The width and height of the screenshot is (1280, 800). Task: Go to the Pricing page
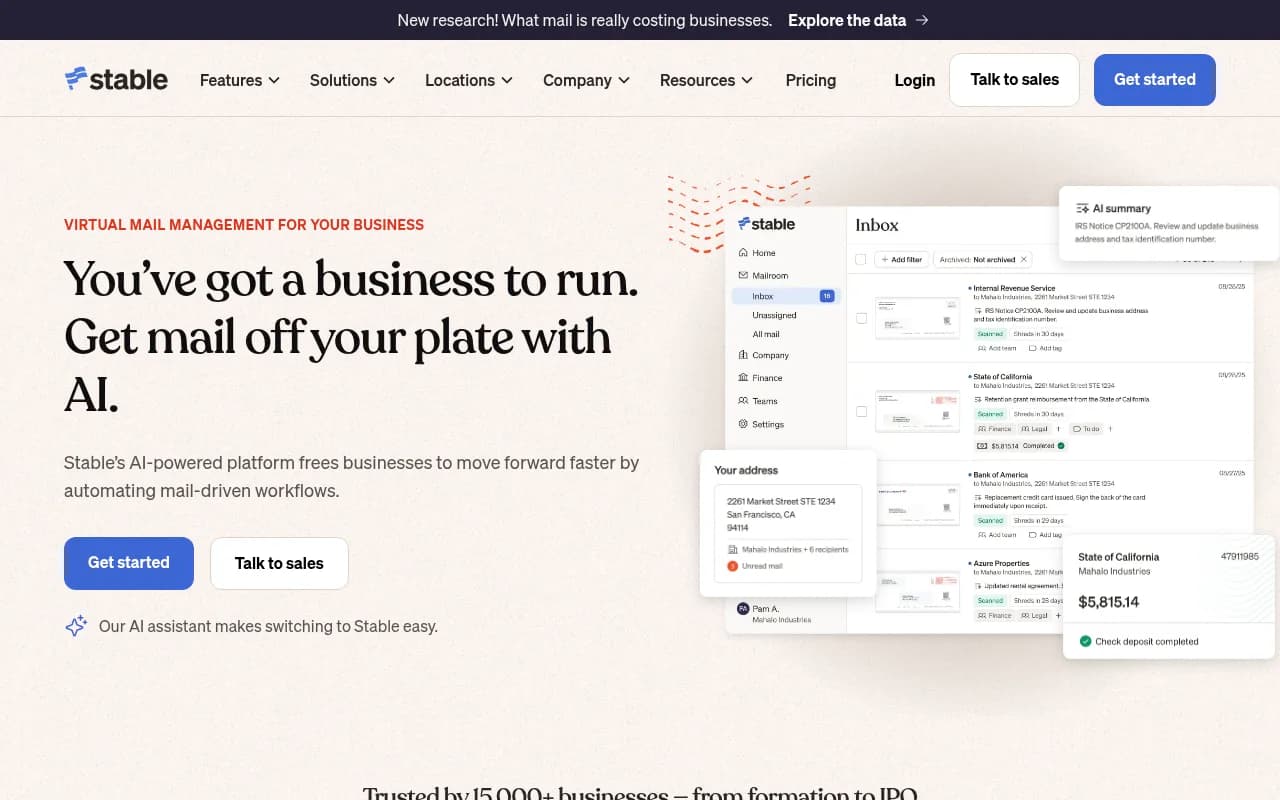[x=811, y=80]
